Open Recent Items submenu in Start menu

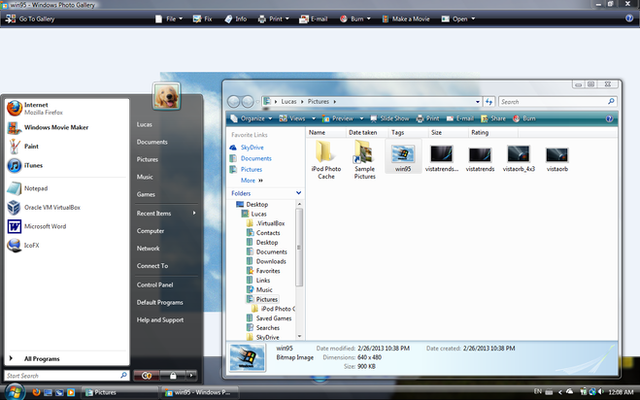click(x=166, y=213)
